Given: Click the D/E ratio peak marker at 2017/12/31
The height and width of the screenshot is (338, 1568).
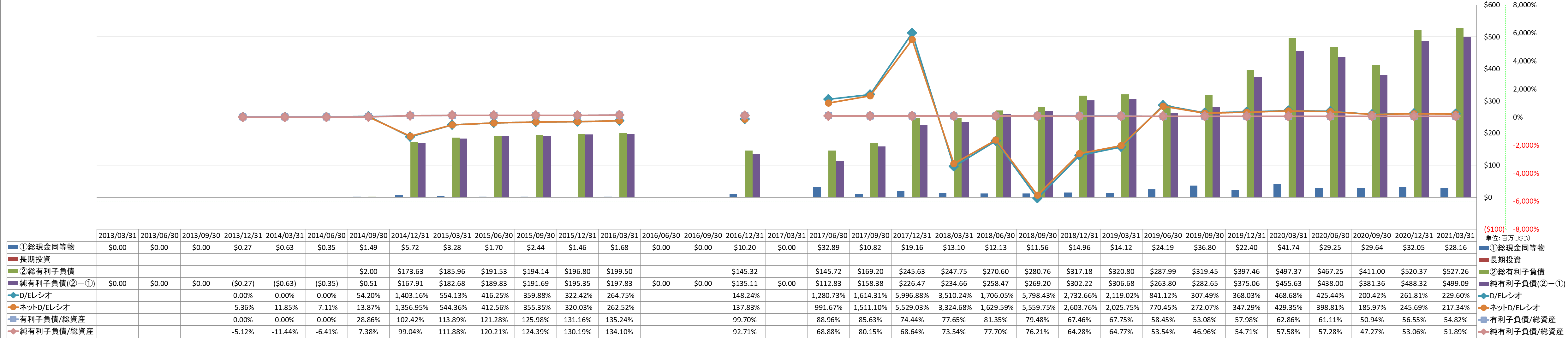Looking at the screenshot, I should tap(912, 33).
